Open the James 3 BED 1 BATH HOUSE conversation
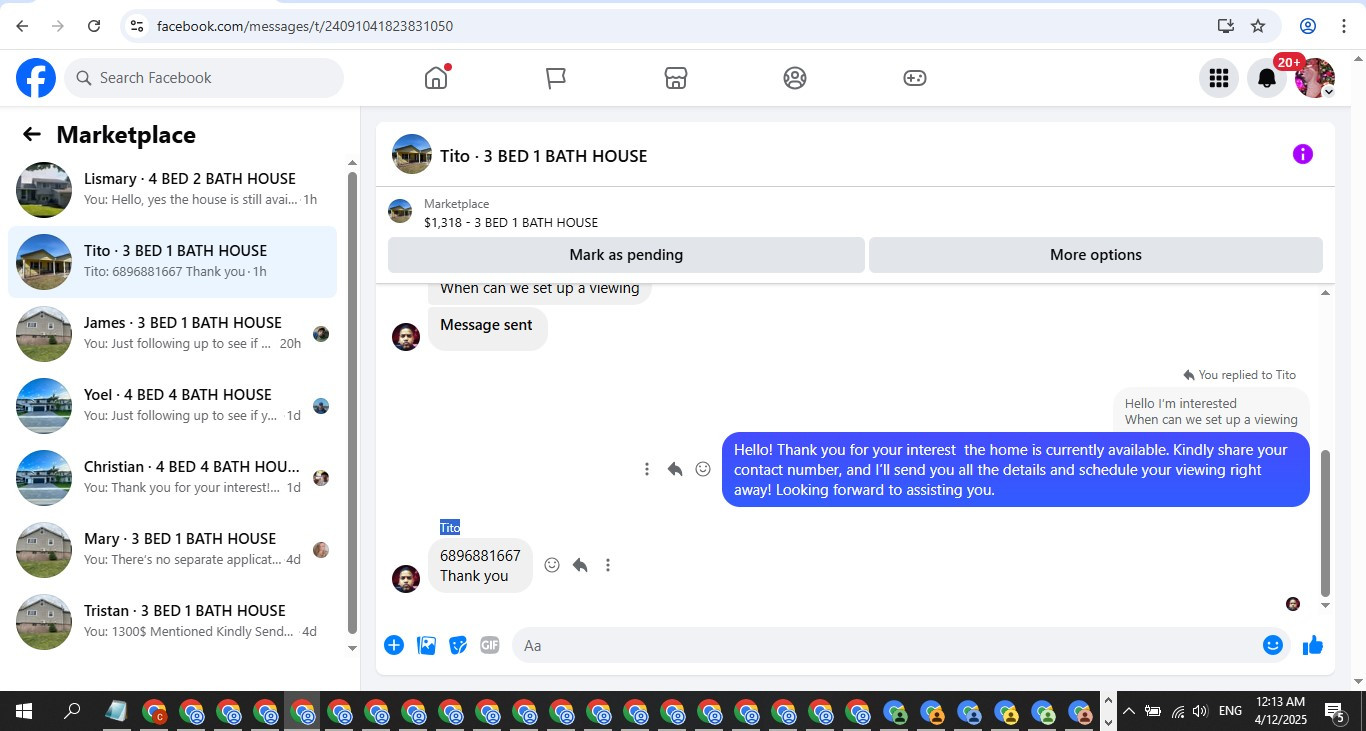This screenshot has width=1366, height=731. pyautogui.click(x=172, y=334)
